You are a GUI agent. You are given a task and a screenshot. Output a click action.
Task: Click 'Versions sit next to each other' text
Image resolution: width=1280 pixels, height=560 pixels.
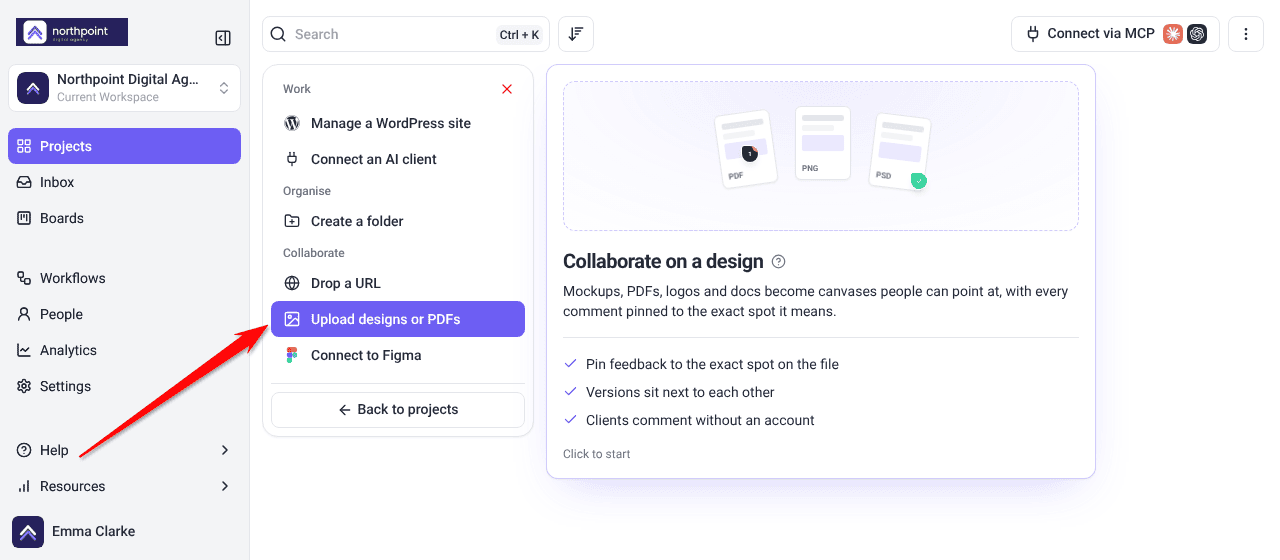(680, 392)
